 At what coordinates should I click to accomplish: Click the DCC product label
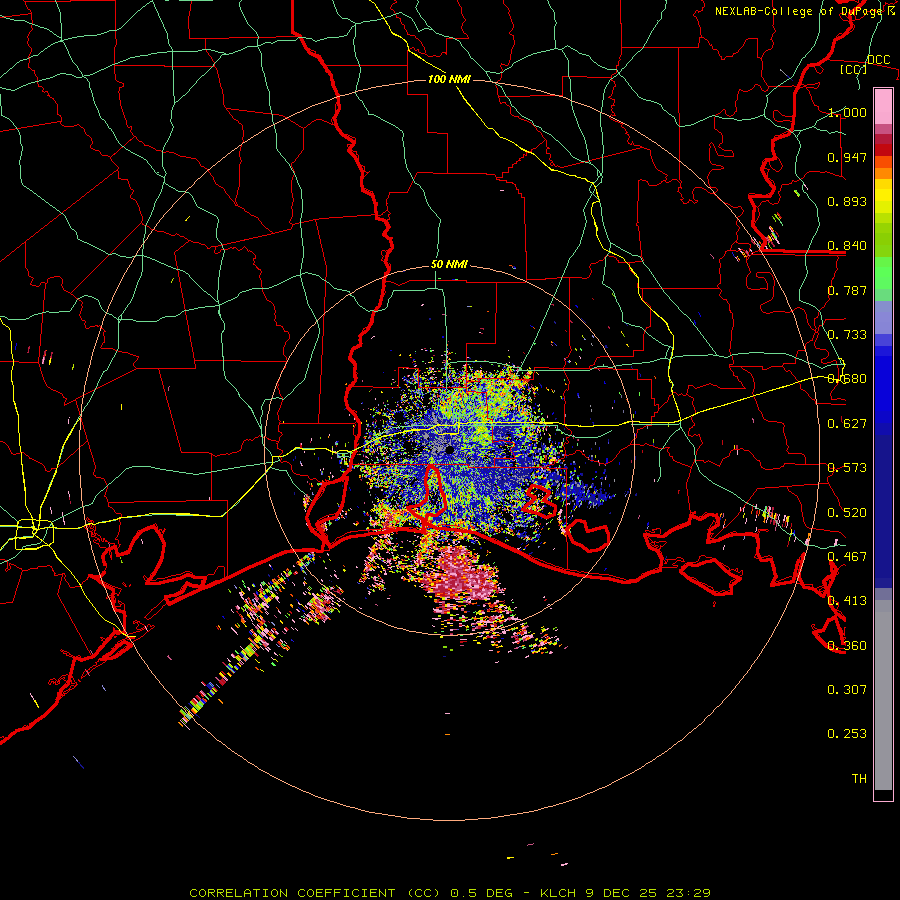[878, 60]
